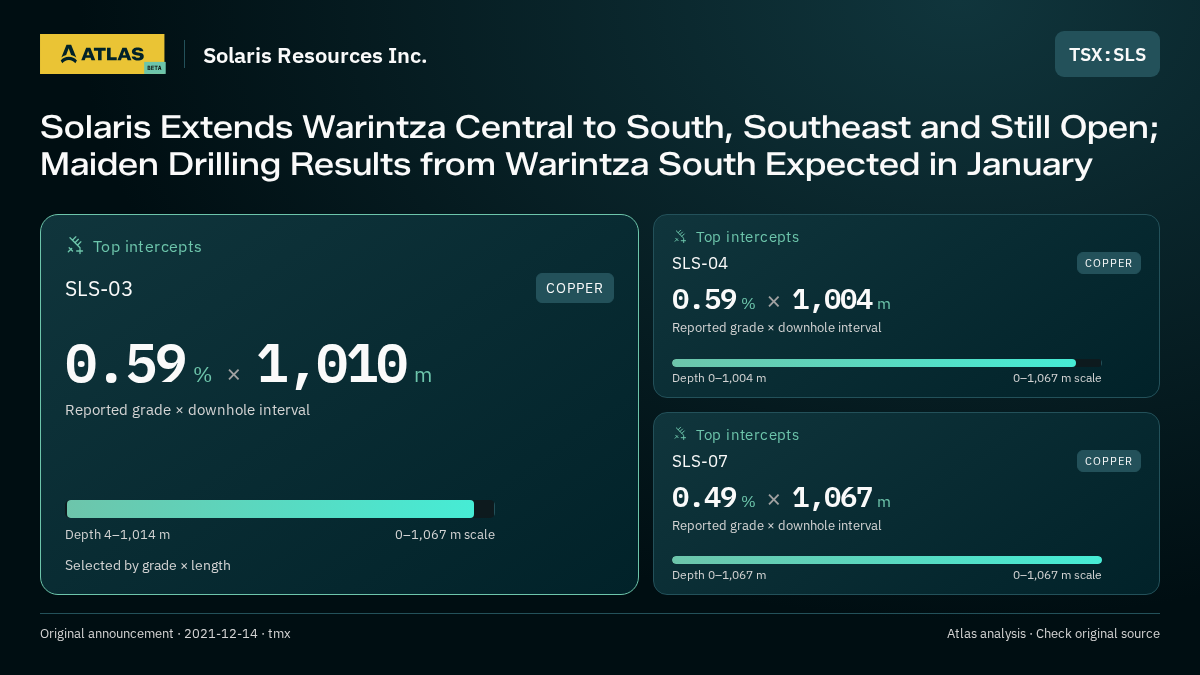The height and width of the screenshot is (675, 1200).
Task: Click the drill icon in SLS-04 card
Action: pos(680,237)
